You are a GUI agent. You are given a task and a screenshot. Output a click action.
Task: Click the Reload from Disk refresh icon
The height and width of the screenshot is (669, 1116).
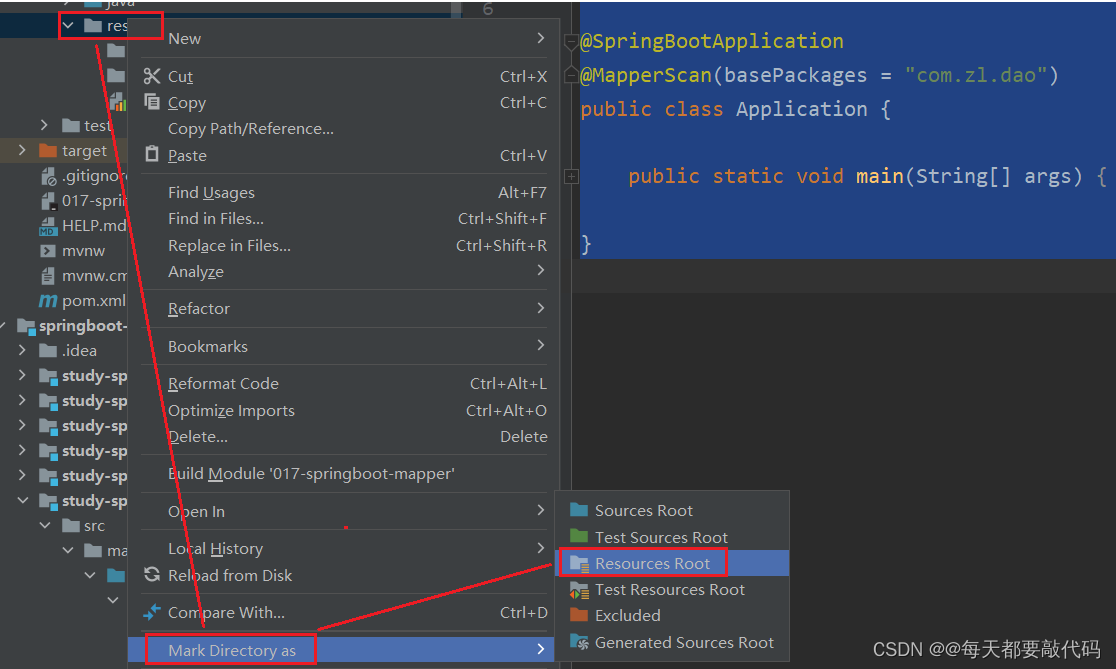point(150,575)
